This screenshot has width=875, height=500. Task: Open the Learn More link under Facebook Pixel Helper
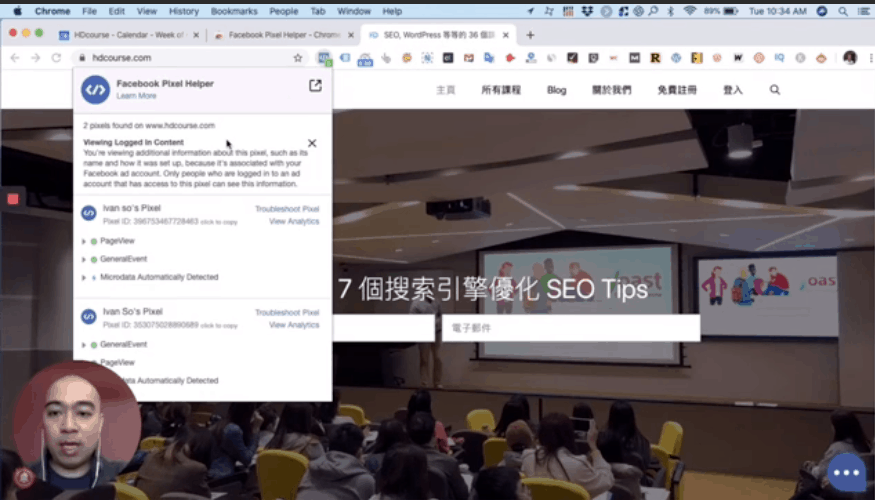[x=136, y=96]
